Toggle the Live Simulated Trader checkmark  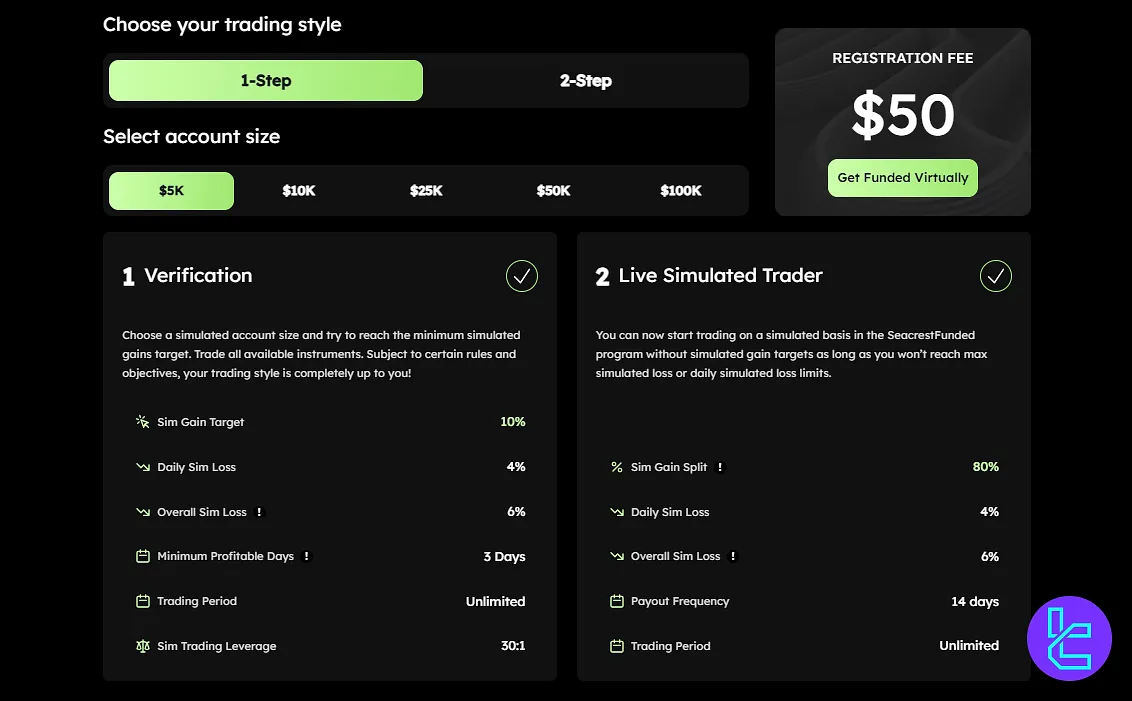click(x=995, y=276)
